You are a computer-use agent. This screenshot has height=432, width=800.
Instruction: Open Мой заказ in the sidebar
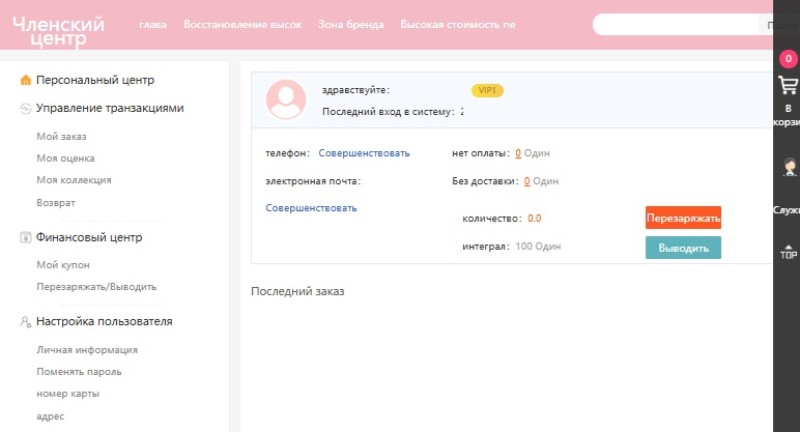[x=61, y=136]
